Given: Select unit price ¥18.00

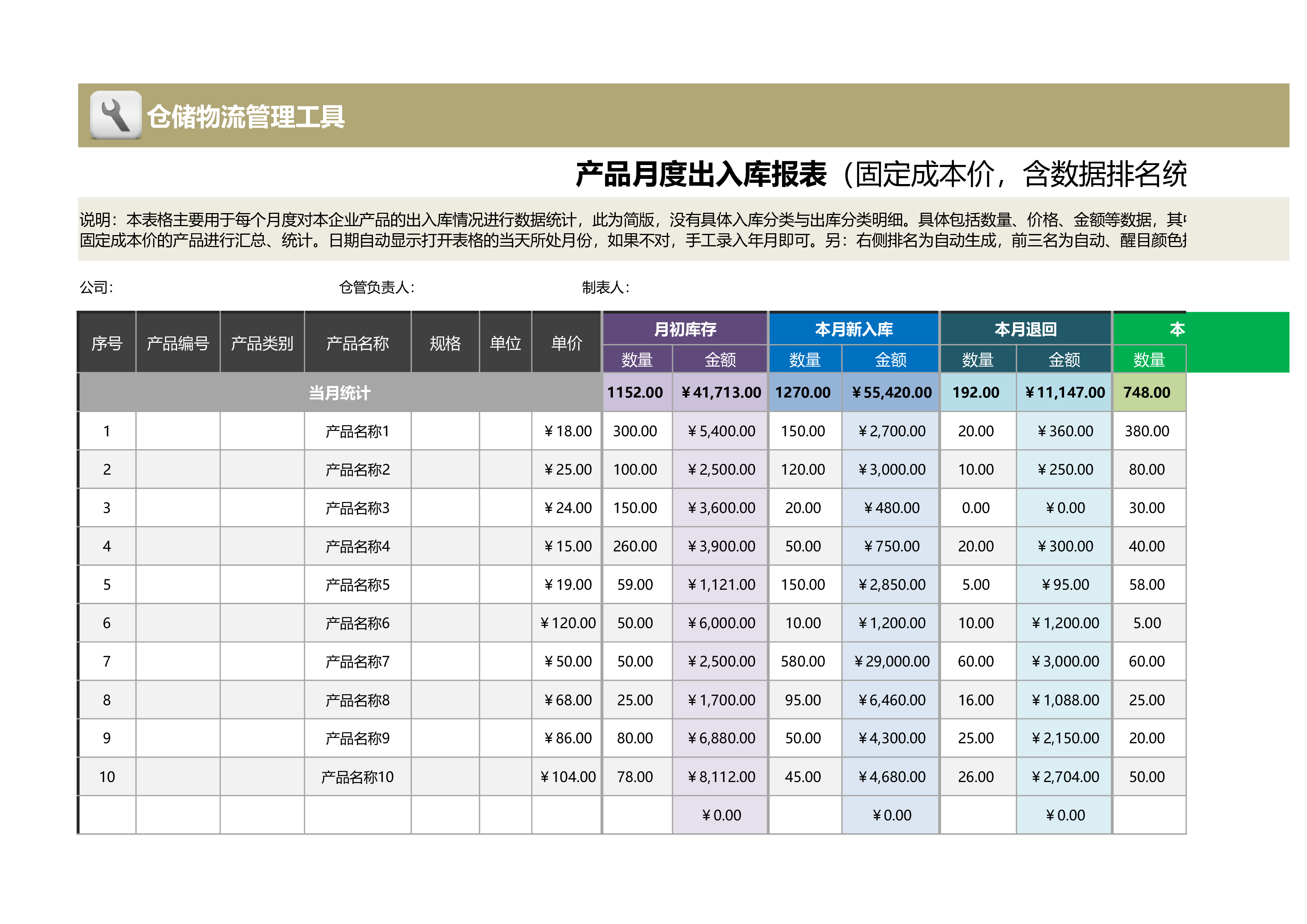Looking at the screenshot, I should pos(566,431).
